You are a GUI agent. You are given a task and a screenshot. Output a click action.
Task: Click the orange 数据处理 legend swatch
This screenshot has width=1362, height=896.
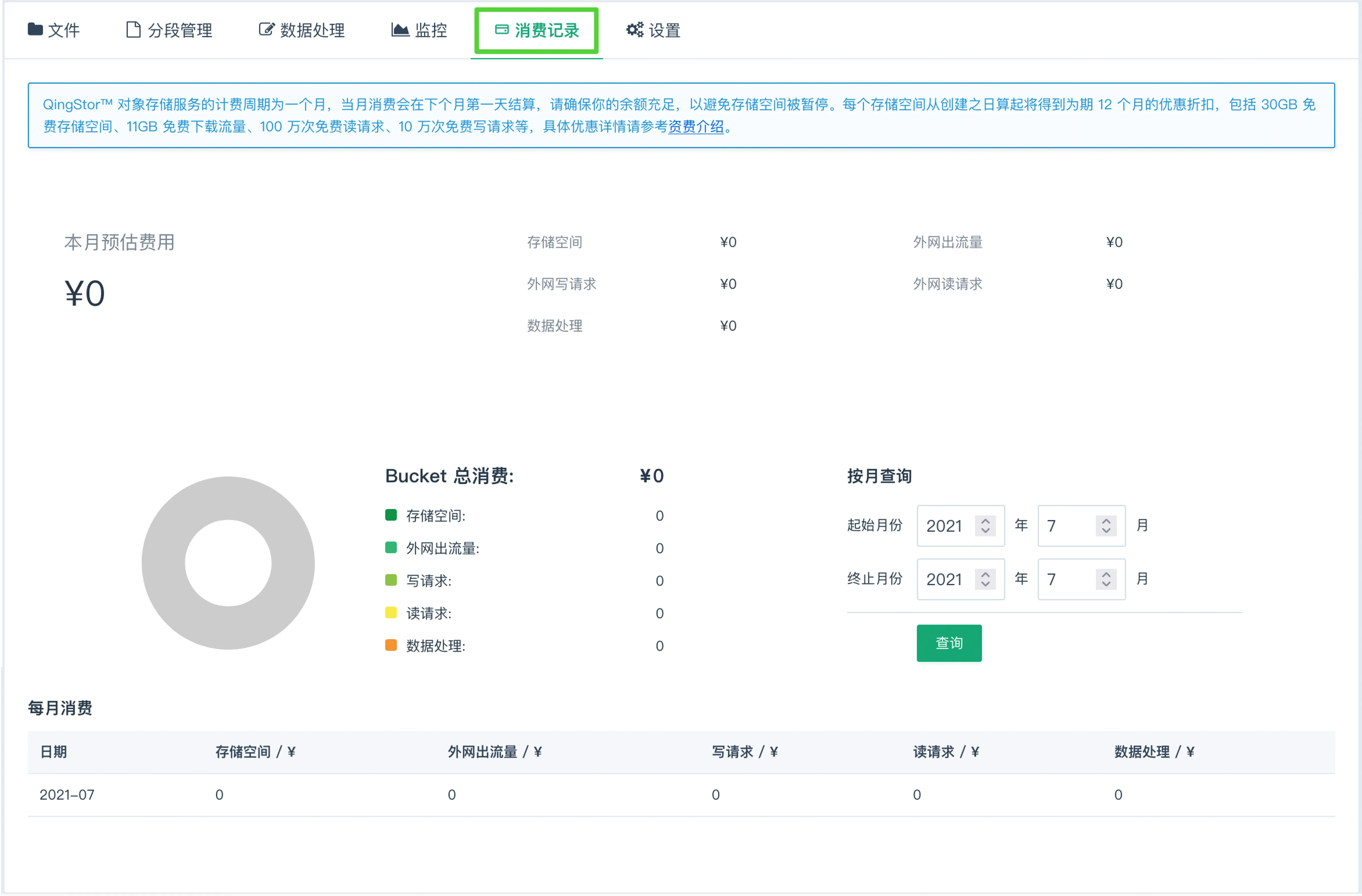[391, 645]
